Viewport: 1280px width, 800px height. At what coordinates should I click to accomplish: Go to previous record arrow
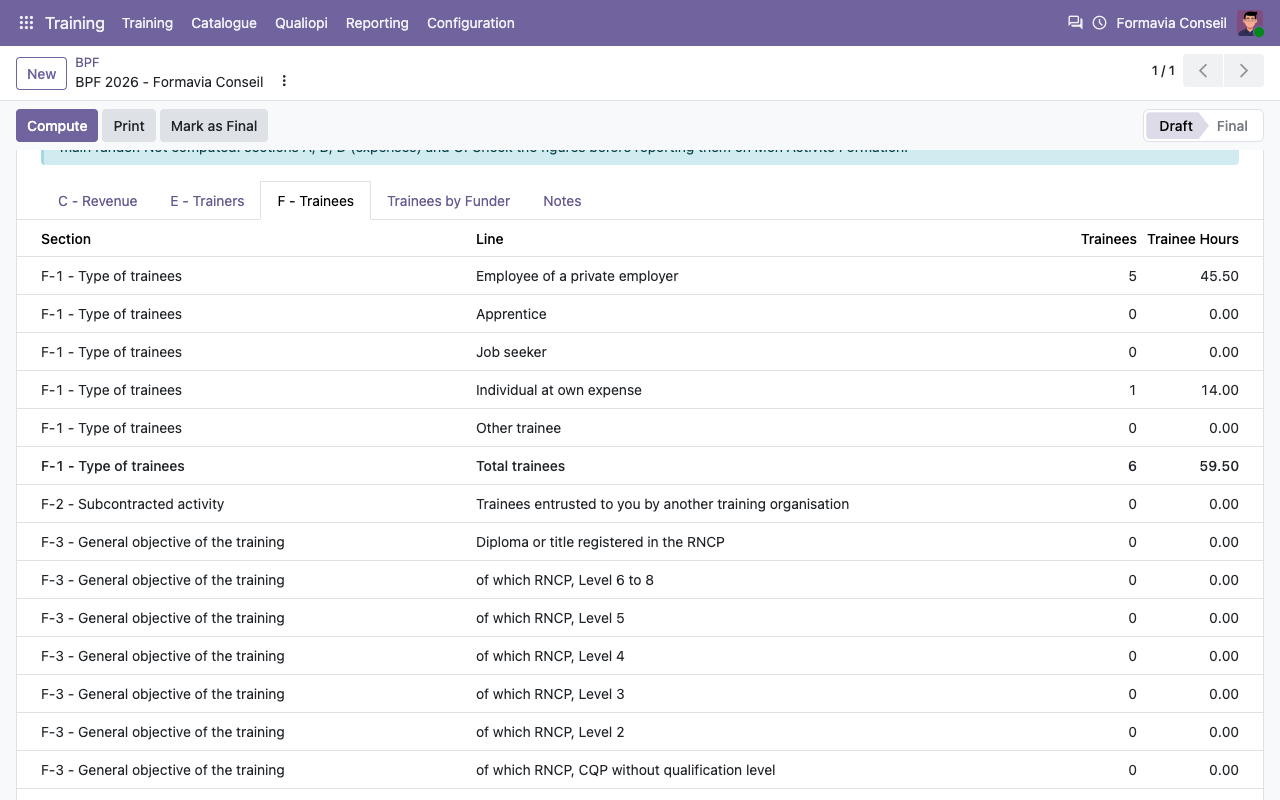1203,71
